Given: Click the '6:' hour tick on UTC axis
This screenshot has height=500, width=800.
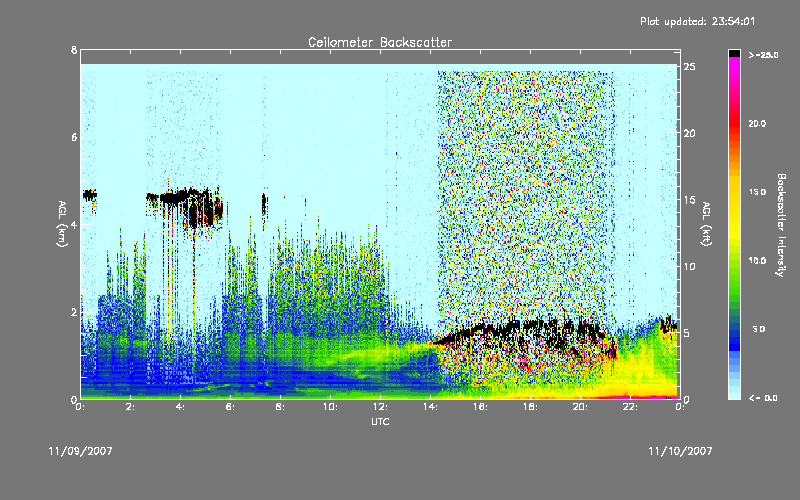Looking at the screenshot, I should coord(230,407).
